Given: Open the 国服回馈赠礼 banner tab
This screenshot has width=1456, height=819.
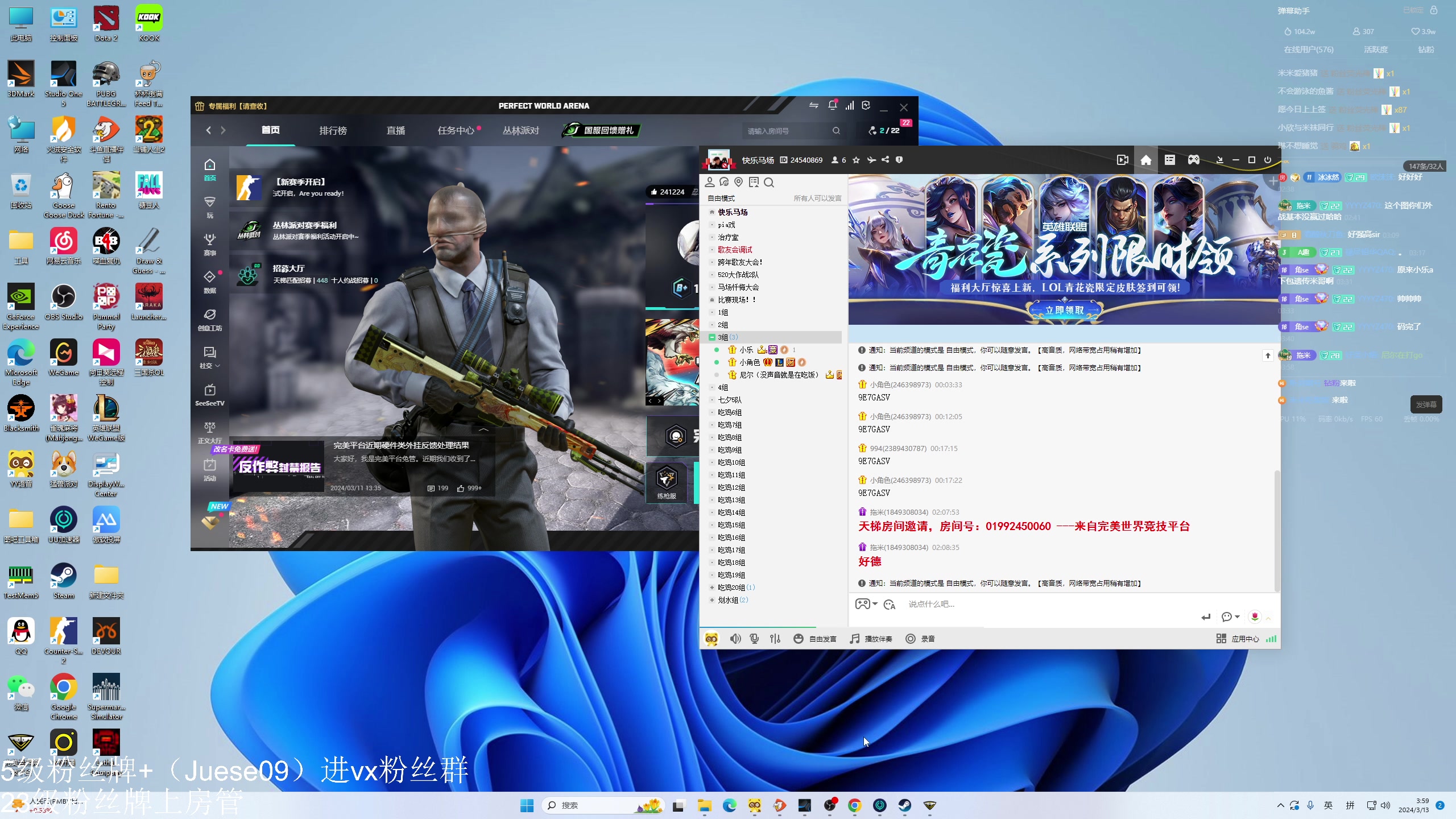Looking at the screenshot, I should 601,130.
